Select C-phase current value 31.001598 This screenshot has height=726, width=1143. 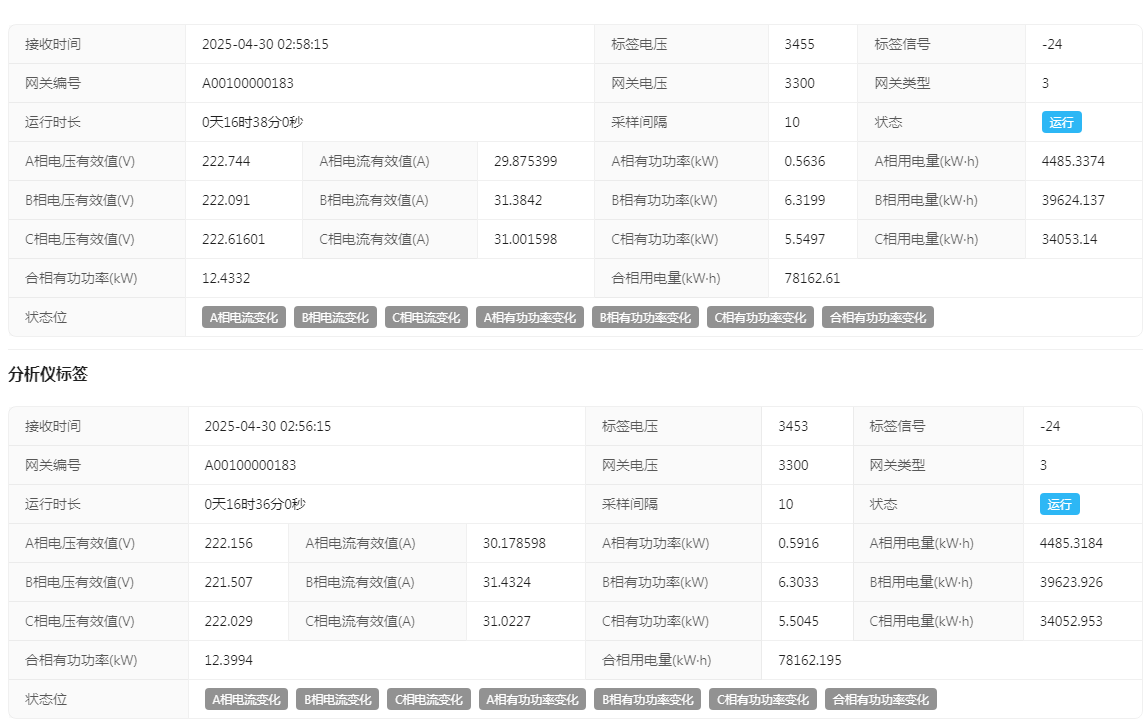[526, 239]
